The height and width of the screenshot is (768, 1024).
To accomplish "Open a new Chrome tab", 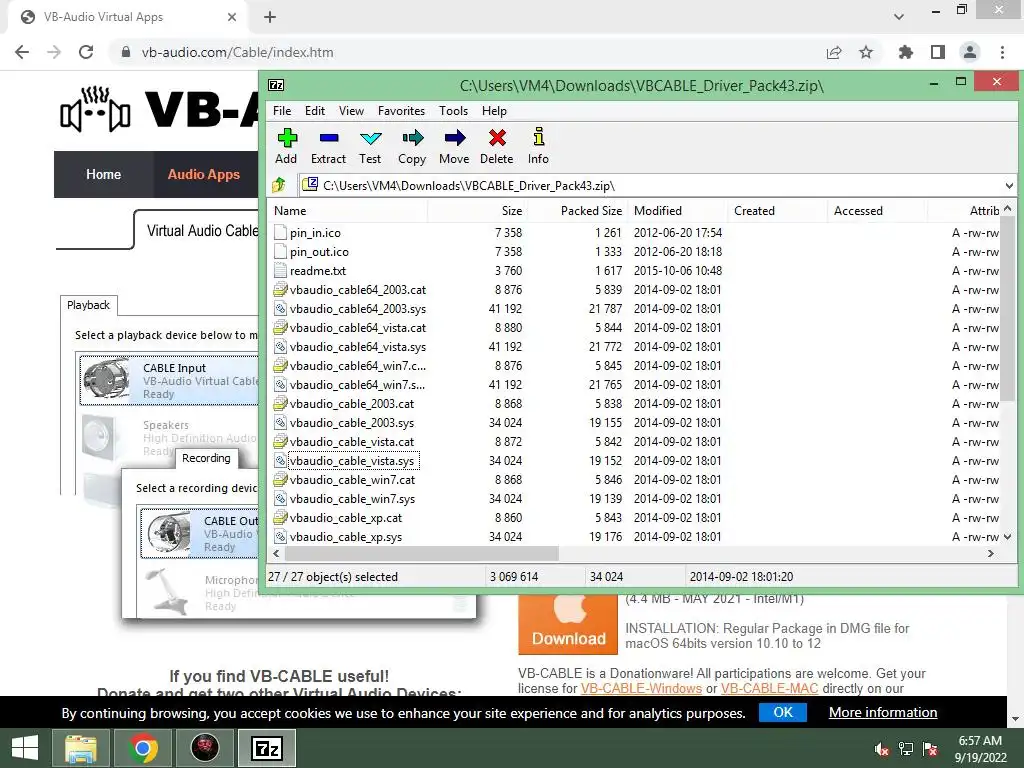I will click(270, 17).
